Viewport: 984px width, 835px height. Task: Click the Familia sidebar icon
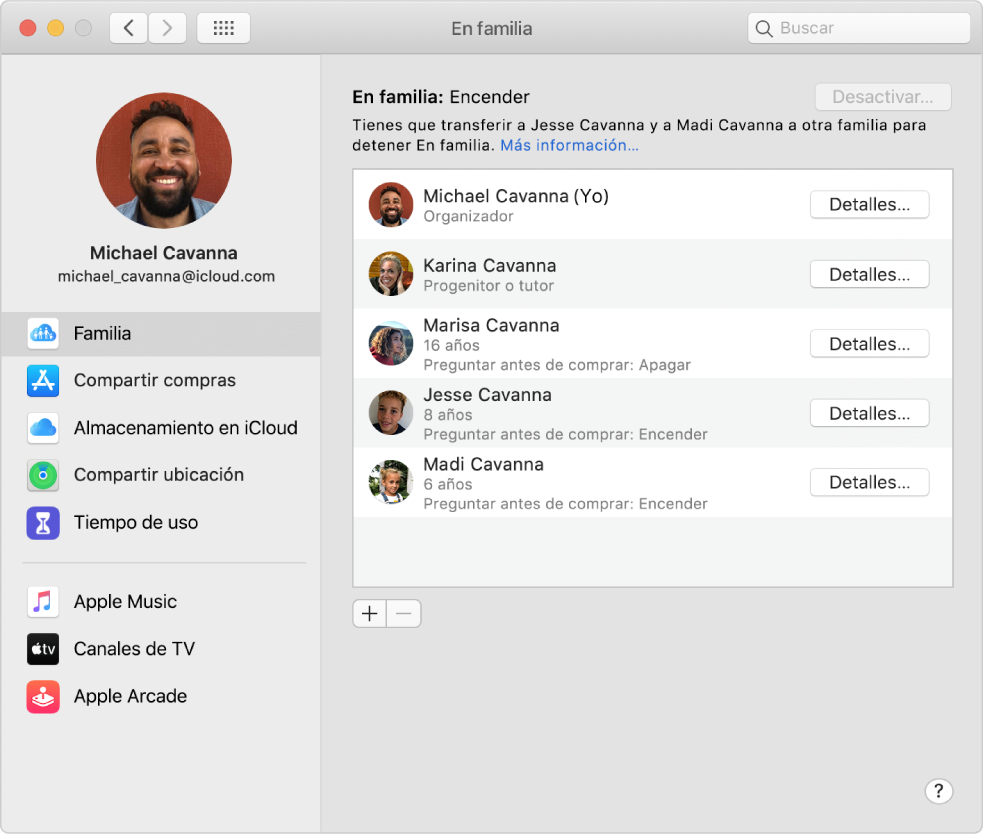[x=43, y=334]
